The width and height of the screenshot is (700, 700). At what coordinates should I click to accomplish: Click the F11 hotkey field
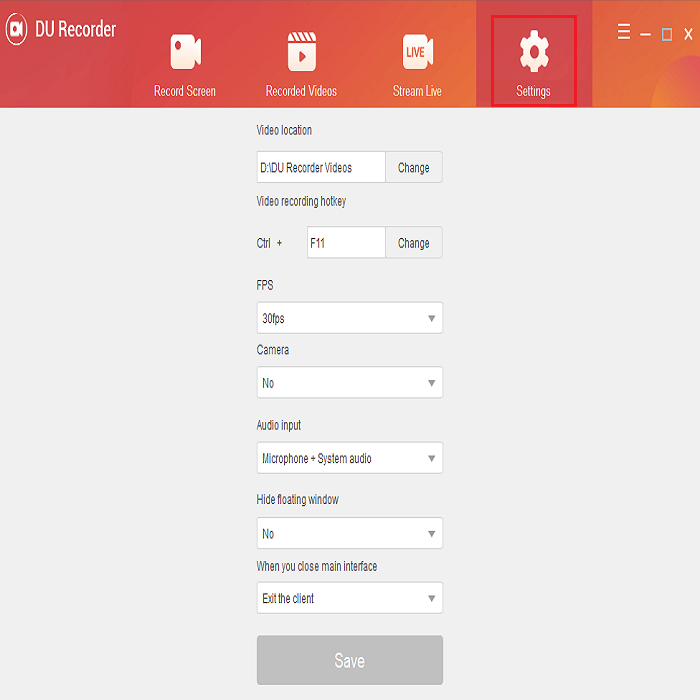pyautogui.click(x=346, y=243)
